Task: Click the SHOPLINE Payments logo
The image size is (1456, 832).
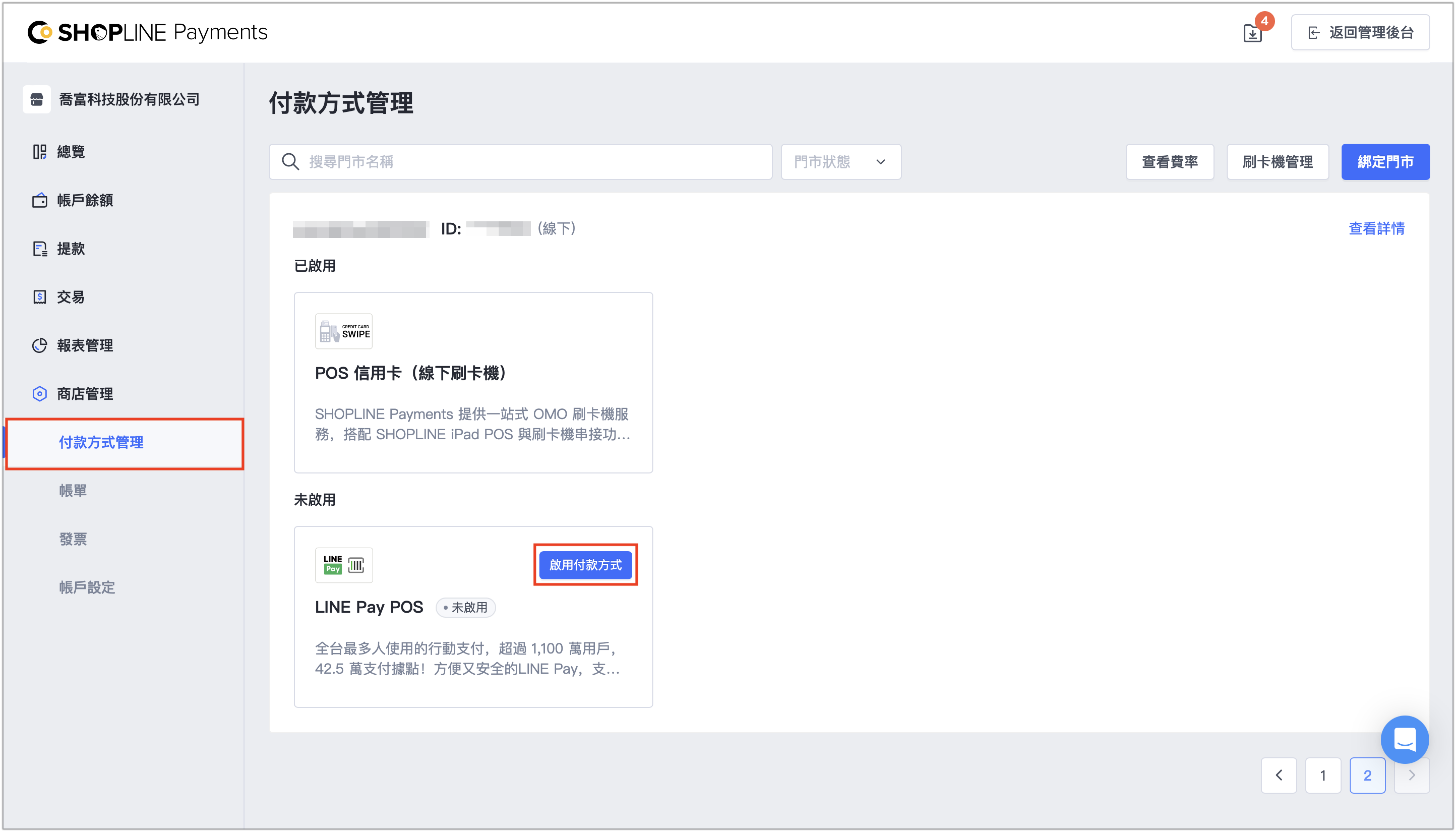Action: 147,32
